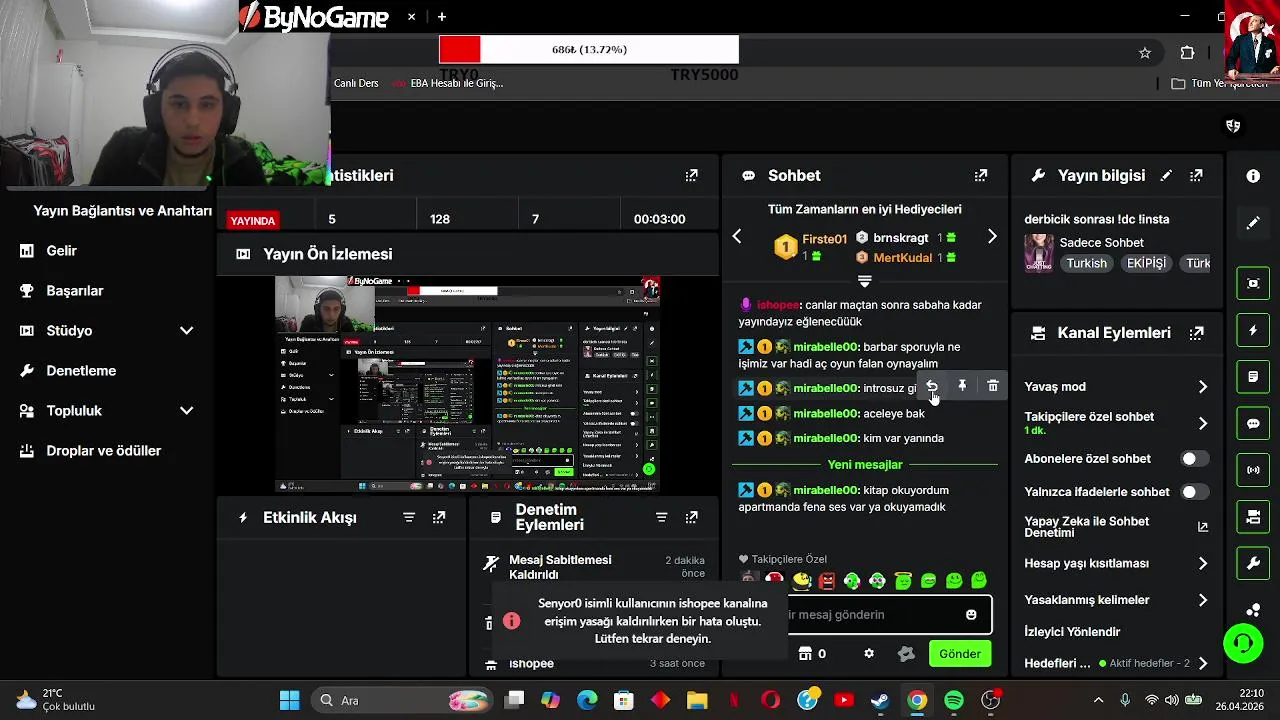Pop out the Yayın bilgisi panel
The image size is (1280, 720).
[1196, 175]
